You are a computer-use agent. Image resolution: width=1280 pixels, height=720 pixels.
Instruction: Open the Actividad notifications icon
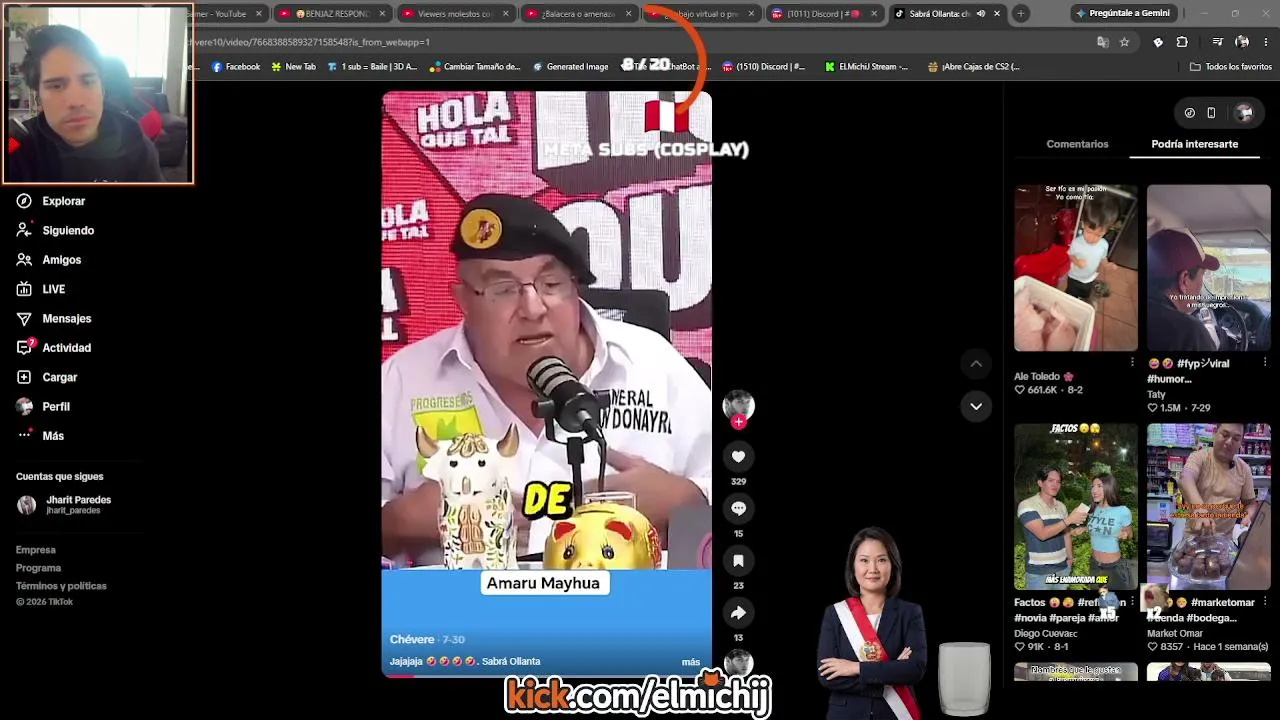[x=24, y=348]
